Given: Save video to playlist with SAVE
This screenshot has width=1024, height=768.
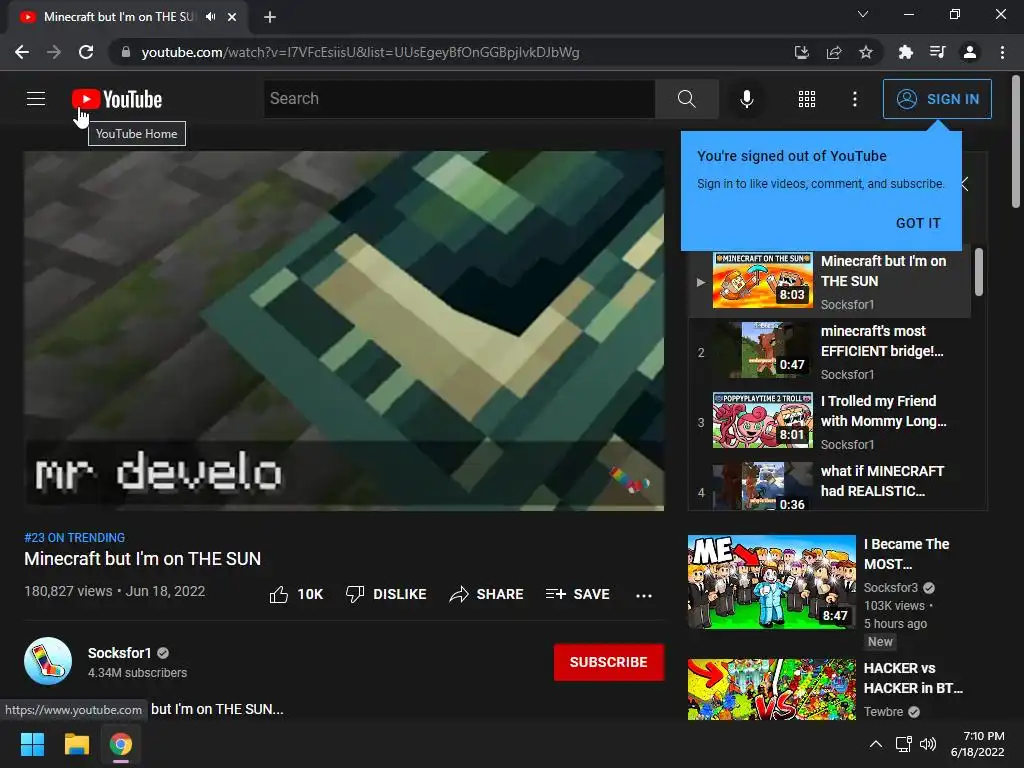Looking at the screenshot, I should 578,594.
